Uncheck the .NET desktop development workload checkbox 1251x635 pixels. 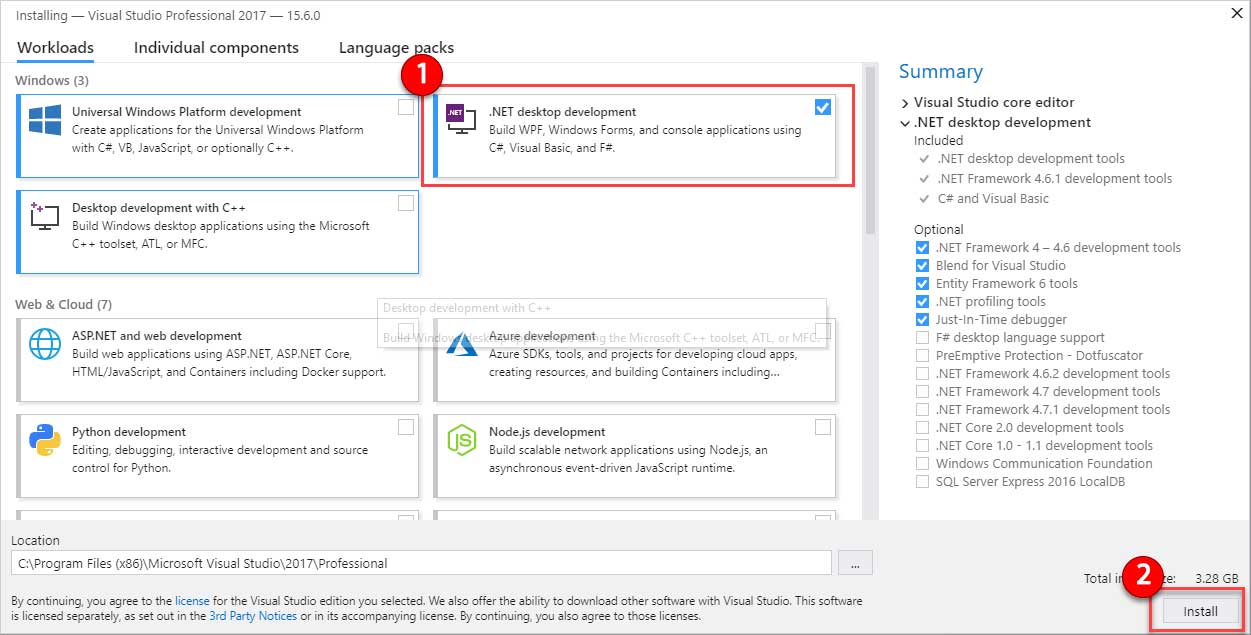823,107
